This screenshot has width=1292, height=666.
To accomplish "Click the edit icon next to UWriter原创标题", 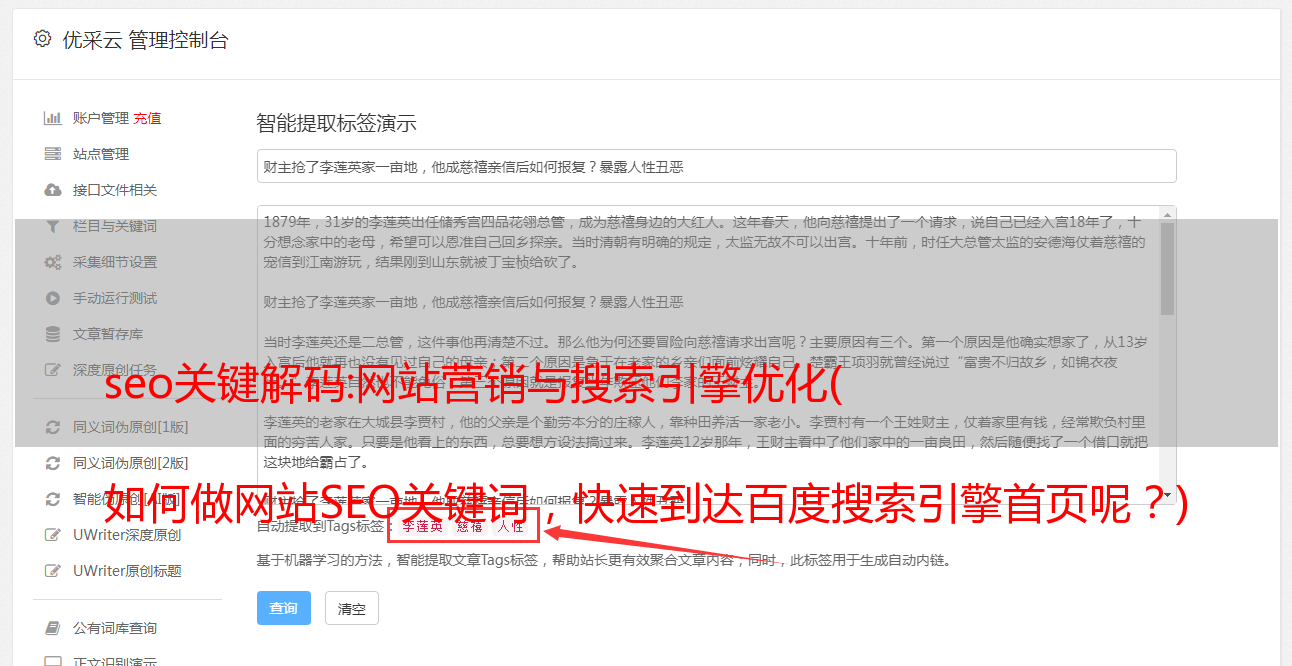I will tap(53, 571).
